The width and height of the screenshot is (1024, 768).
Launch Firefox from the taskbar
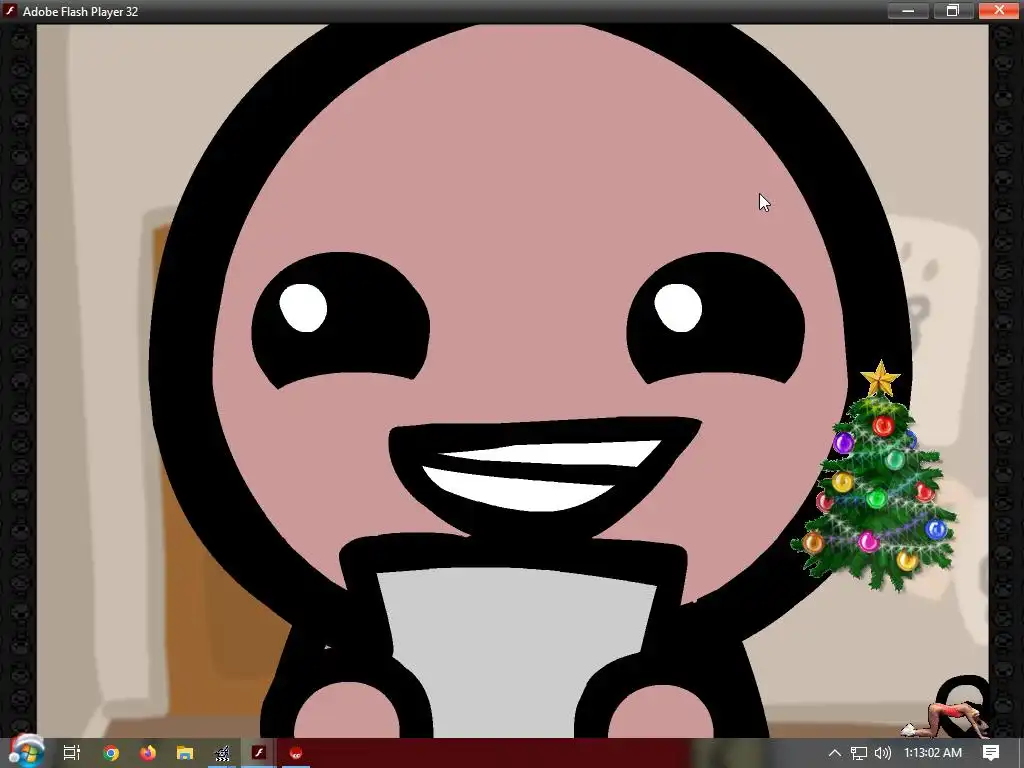(x=148, y=753)
